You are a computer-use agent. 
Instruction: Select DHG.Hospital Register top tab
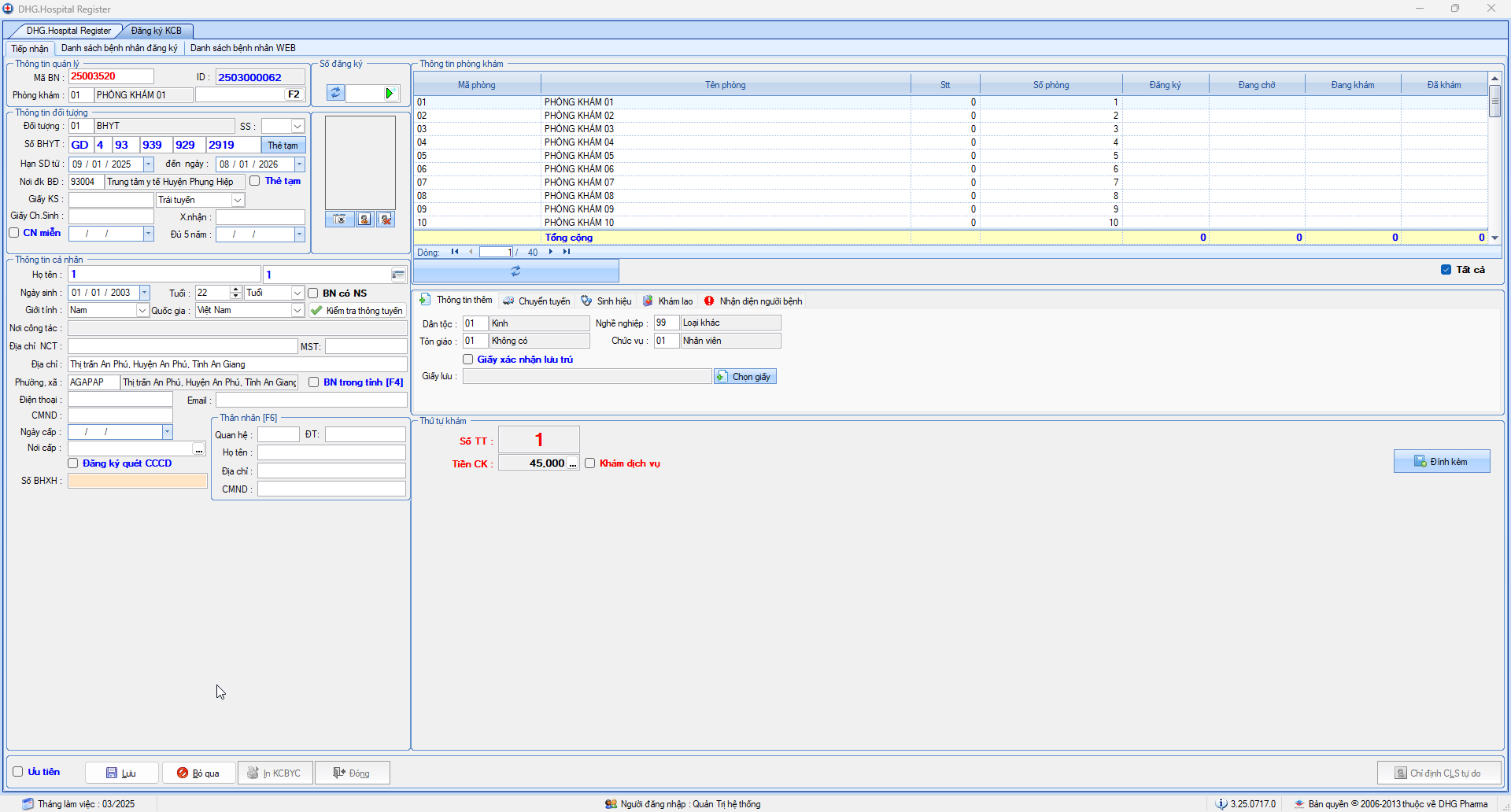(68, 31)
